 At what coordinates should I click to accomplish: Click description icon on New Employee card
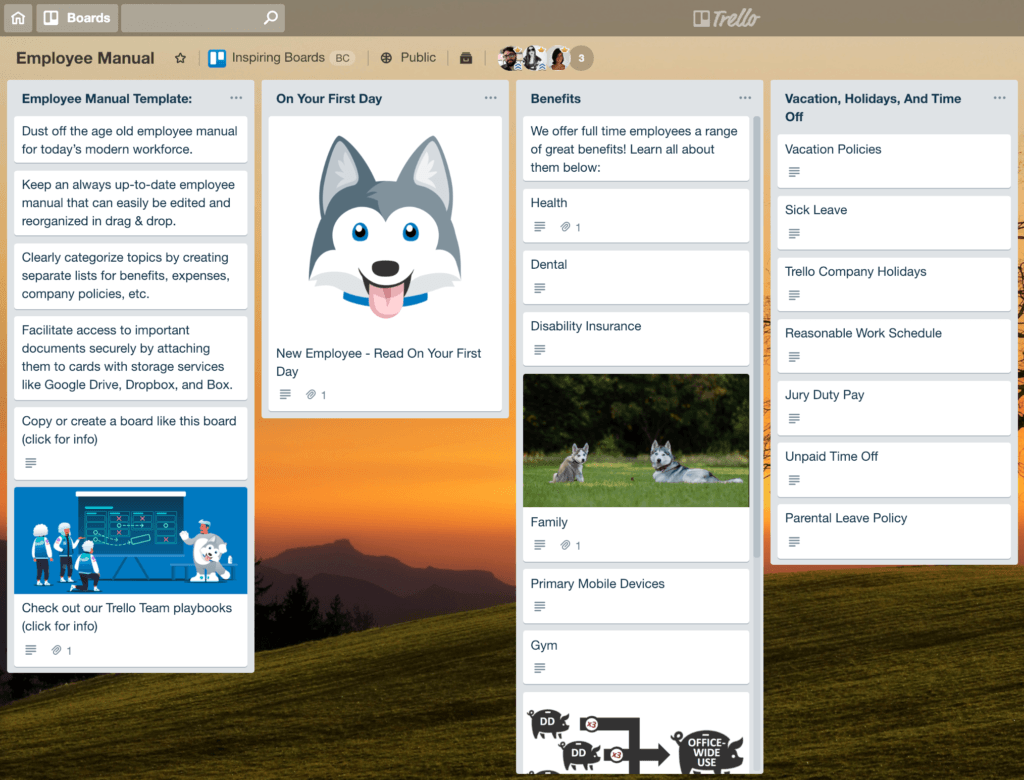[x=285, y=395]
